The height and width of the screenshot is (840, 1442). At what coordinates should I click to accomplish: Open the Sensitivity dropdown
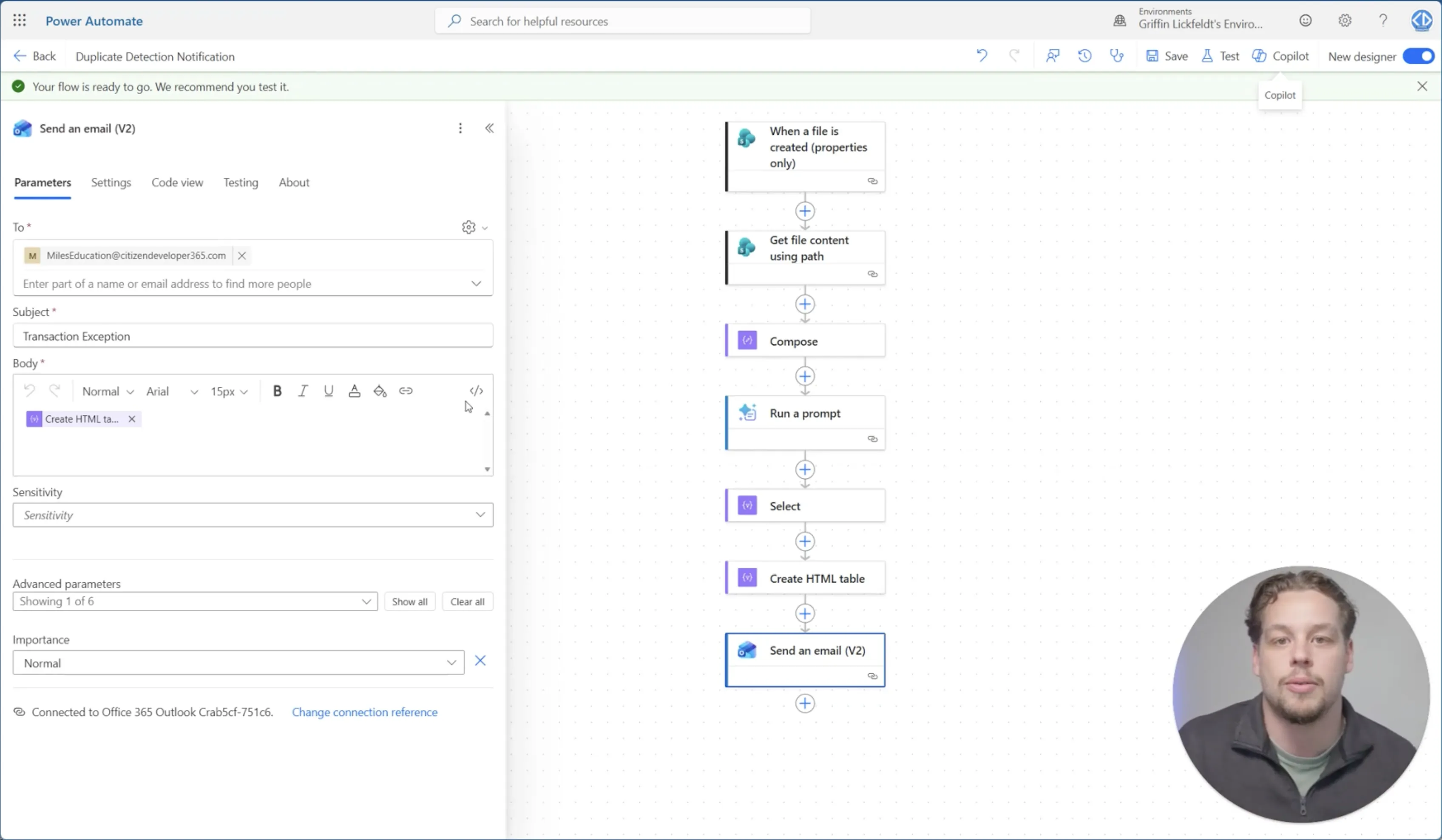253,515
